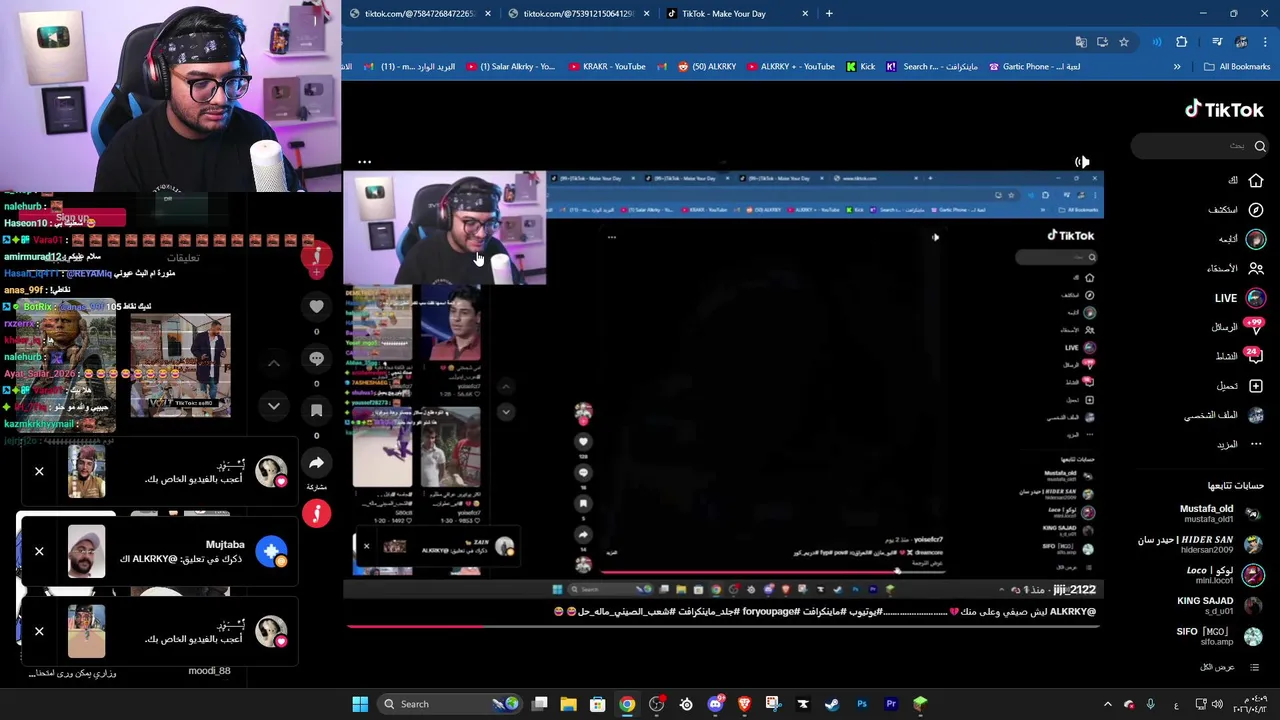Open a new browser tab

829,14
